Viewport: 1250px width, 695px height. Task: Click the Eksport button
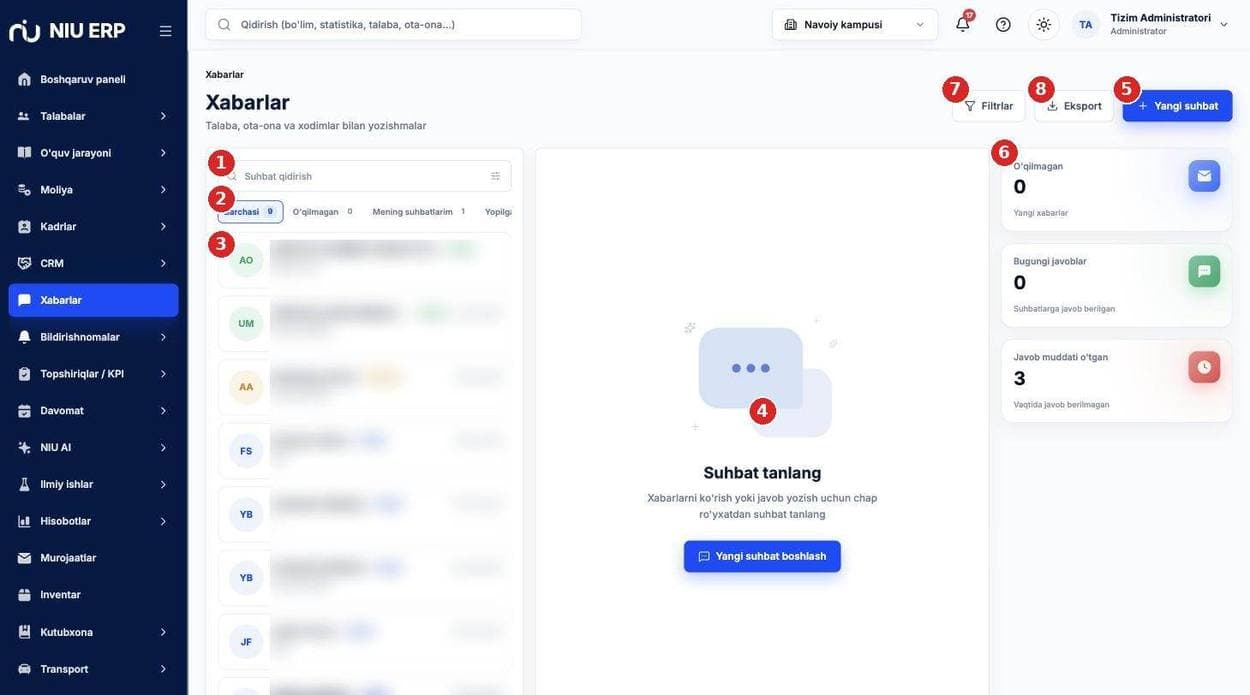pyautogui.click(x=1074, y=106)
